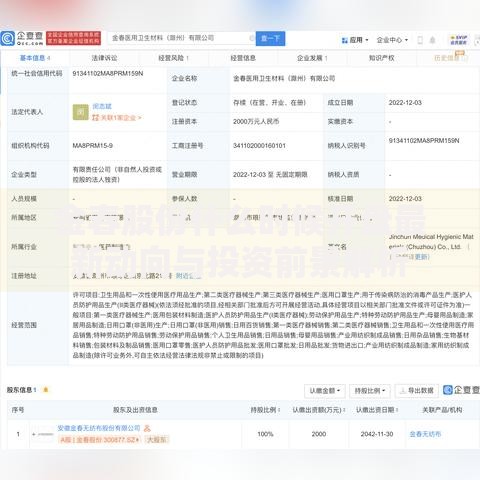Click the red official record badge

(73, 38)
